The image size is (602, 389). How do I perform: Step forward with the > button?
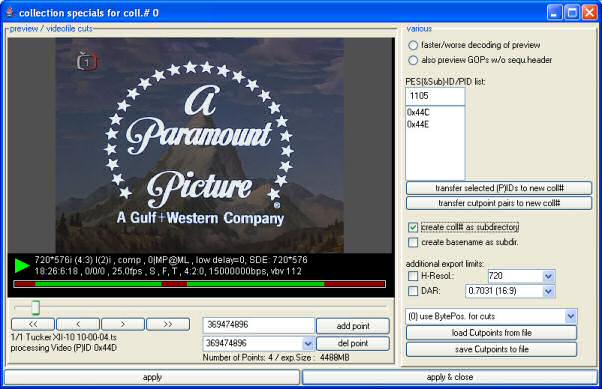123,324
